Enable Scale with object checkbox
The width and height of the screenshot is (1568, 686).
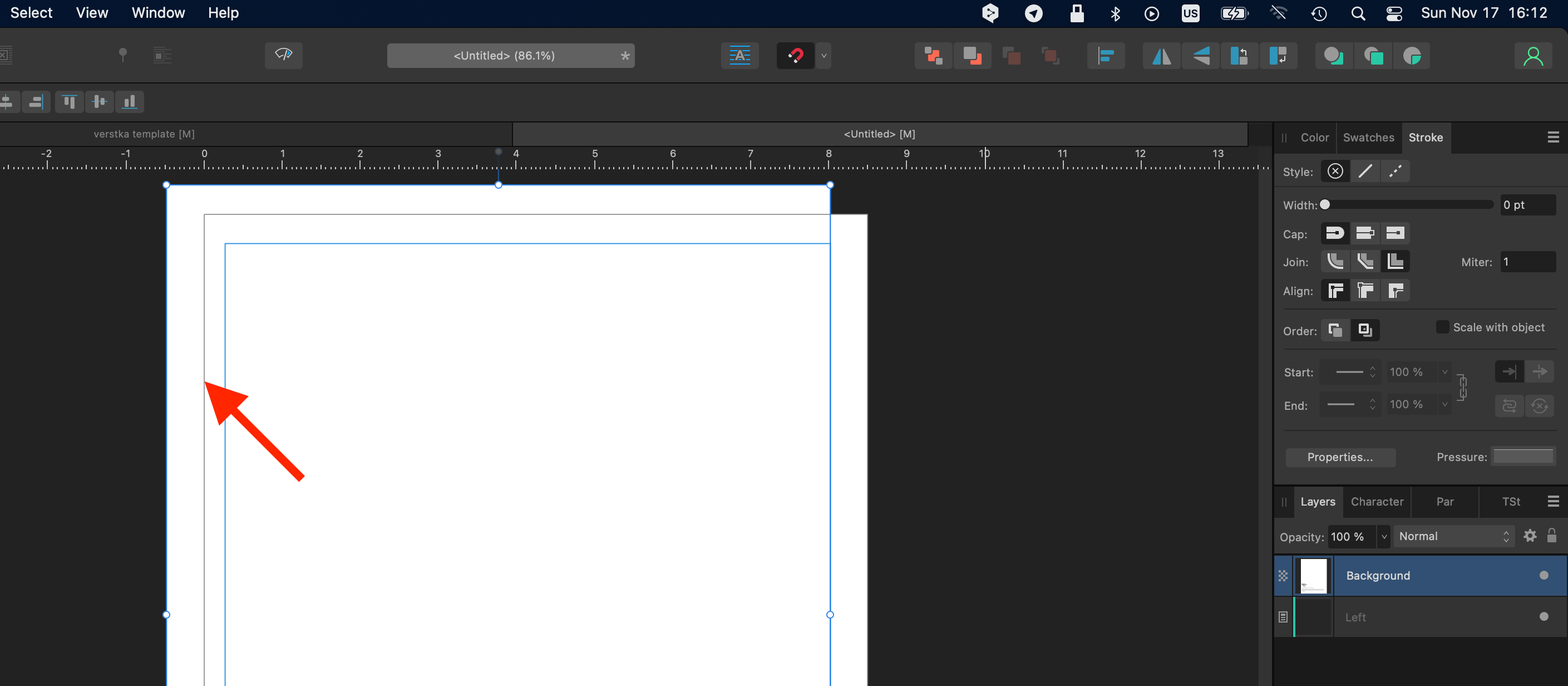pyautogui.click(x=1442, y=327)
